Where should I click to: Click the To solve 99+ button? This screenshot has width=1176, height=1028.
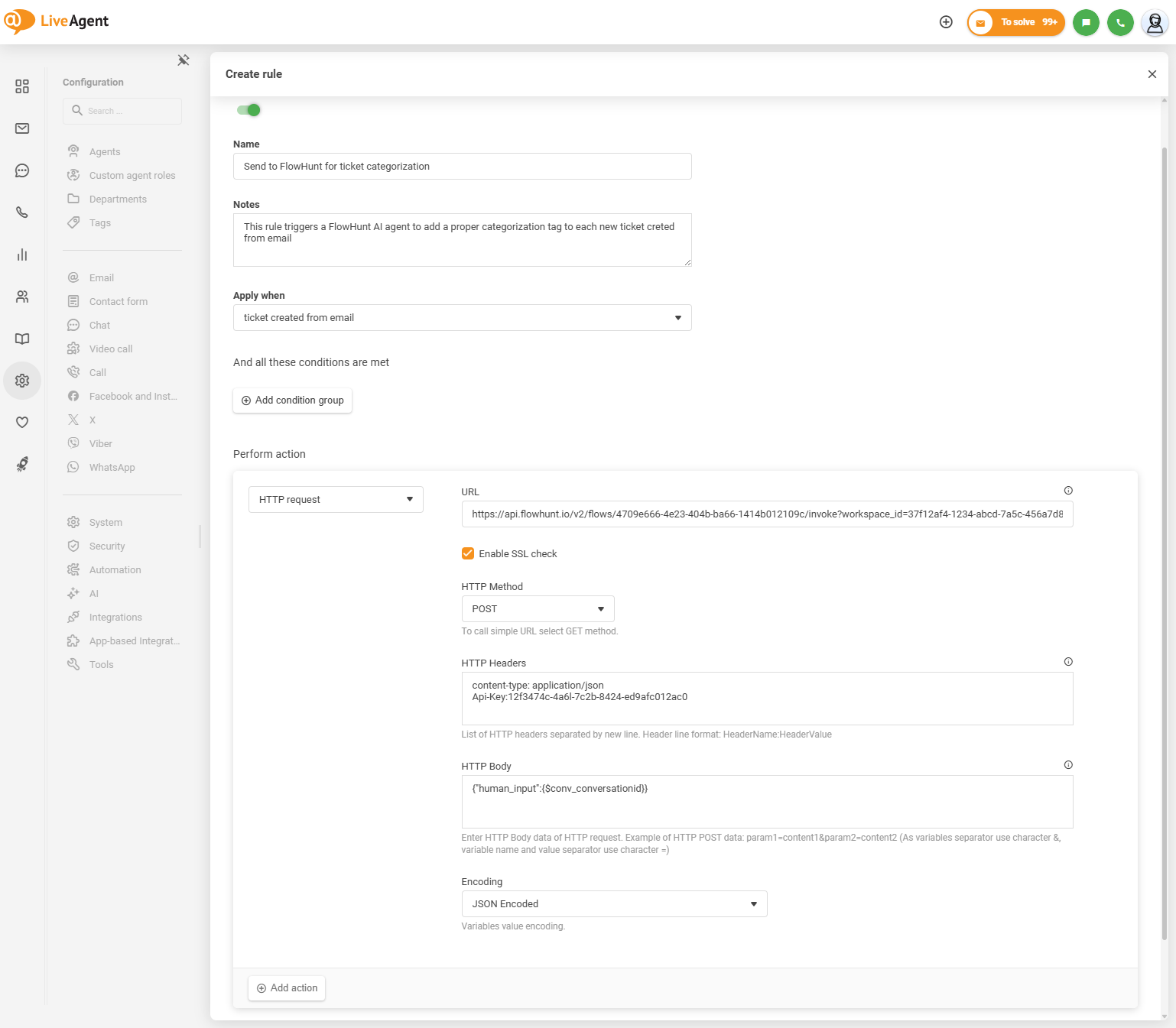1016,22
